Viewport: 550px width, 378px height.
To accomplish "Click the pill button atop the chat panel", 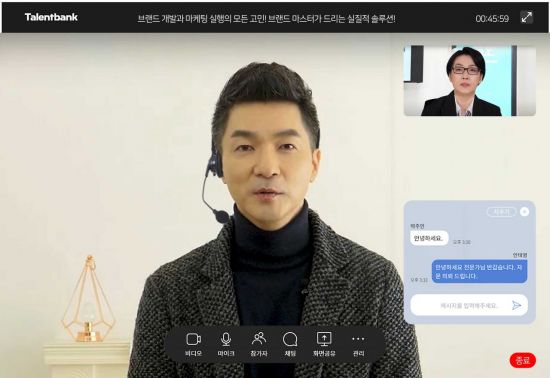I will click(501, 212).
